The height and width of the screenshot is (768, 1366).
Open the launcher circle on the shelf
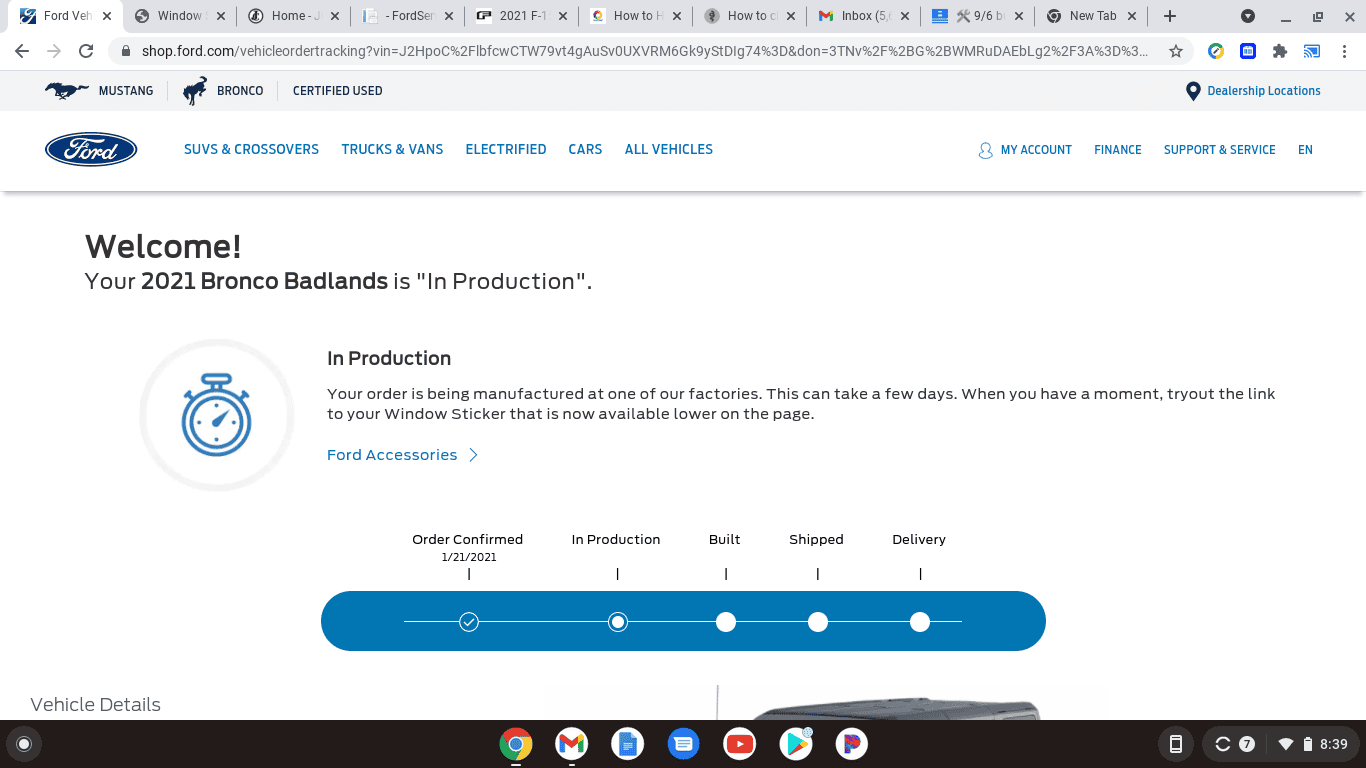click(x=24, y=744)
